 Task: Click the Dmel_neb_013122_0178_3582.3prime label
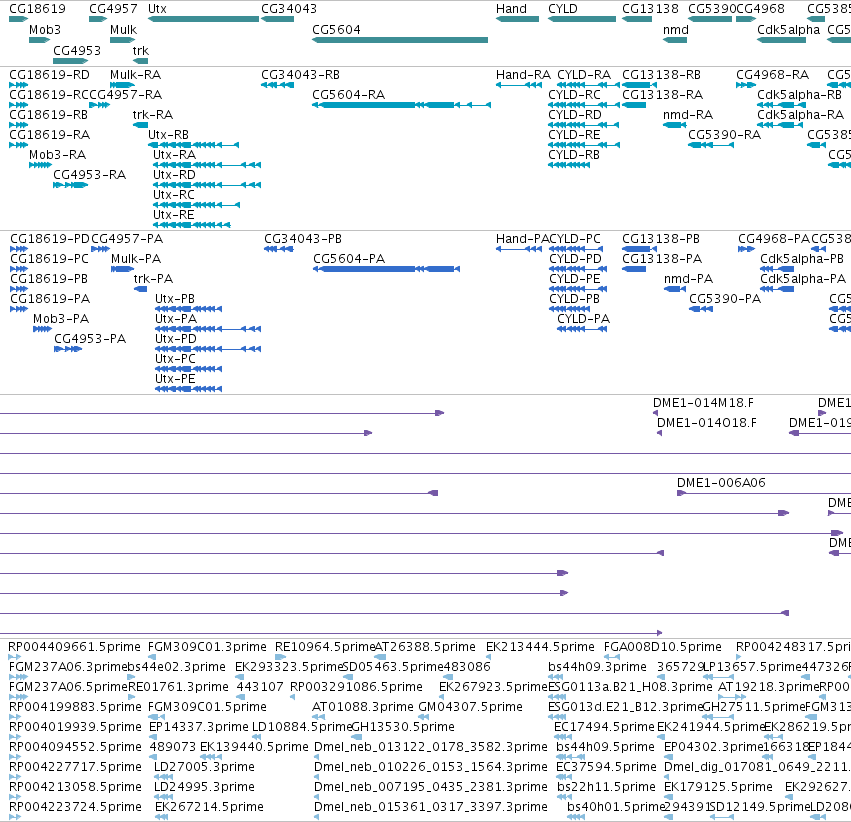[x=430, y=747]
